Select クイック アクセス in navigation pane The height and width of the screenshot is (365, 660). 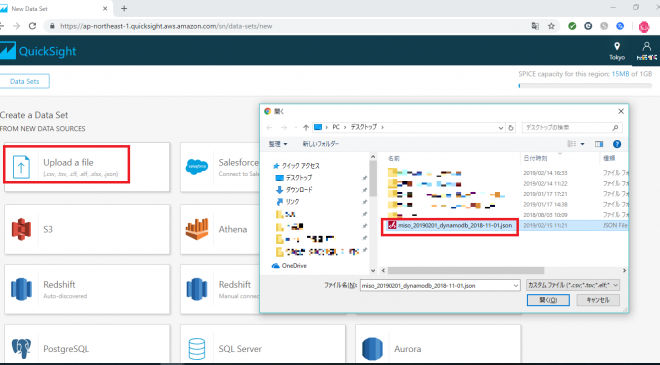(296, 166)
